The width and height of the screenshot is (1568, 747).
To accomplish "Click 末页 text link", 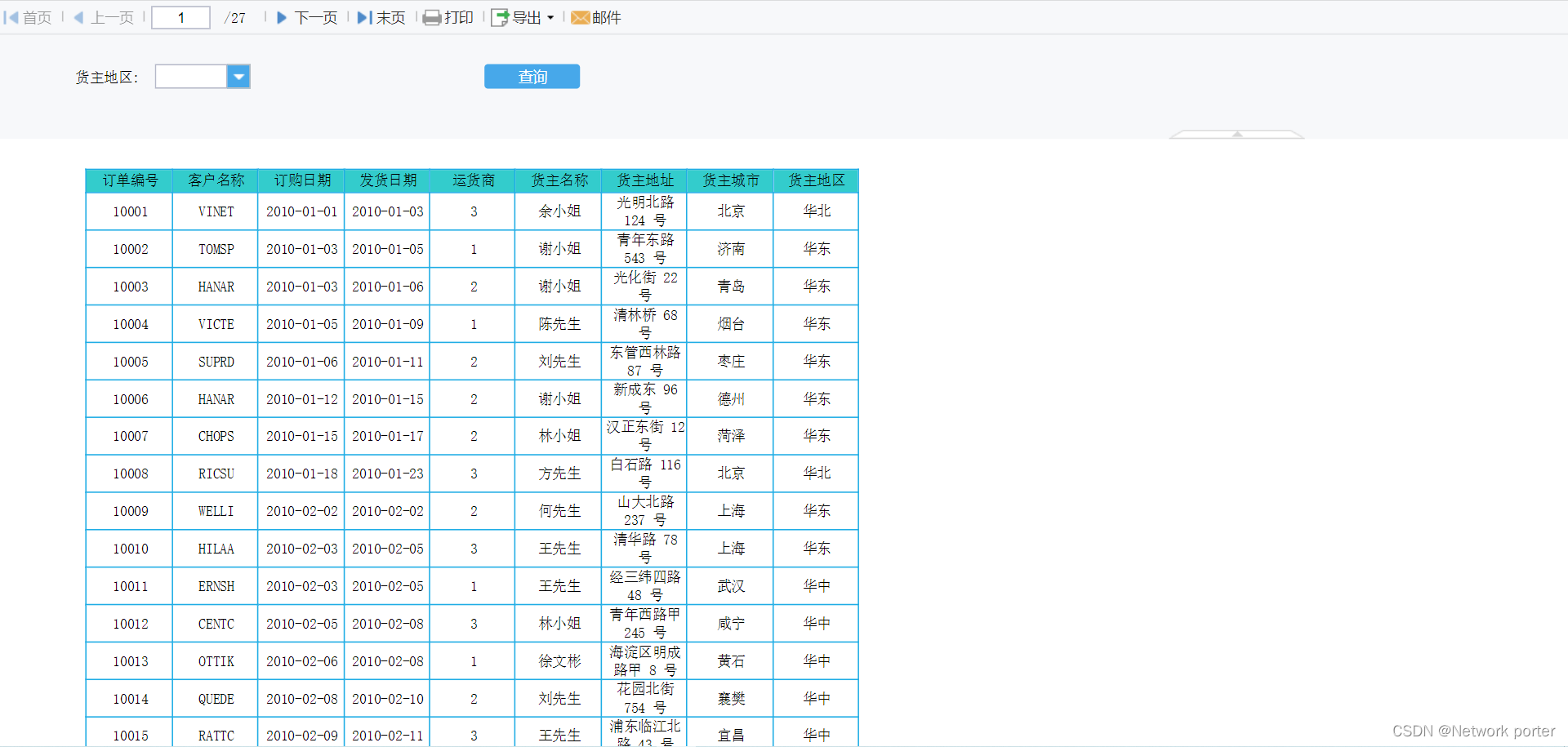I will tap(391, 18).
